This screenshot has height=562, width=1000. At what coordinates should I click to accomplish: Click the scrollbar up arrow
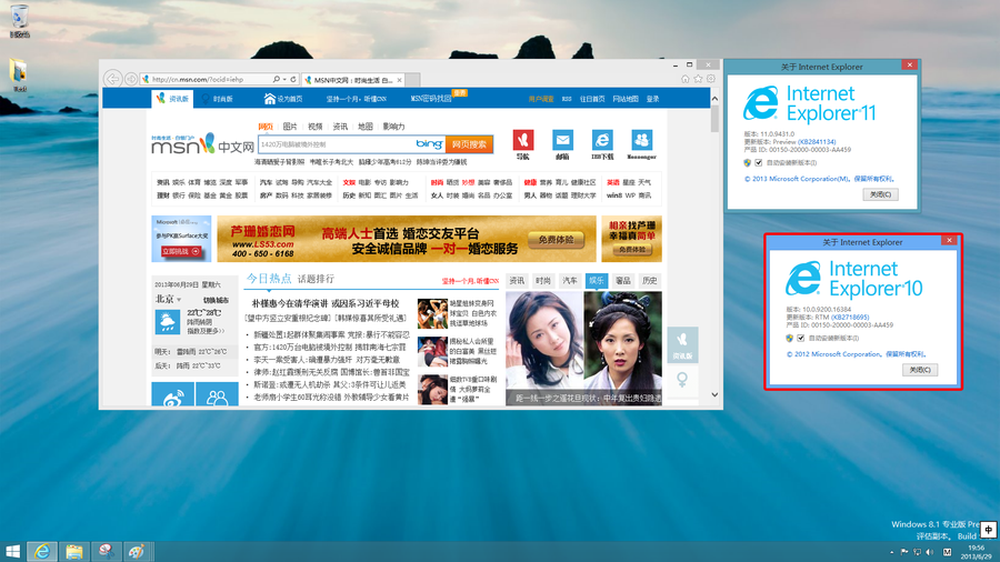point(714,99)
